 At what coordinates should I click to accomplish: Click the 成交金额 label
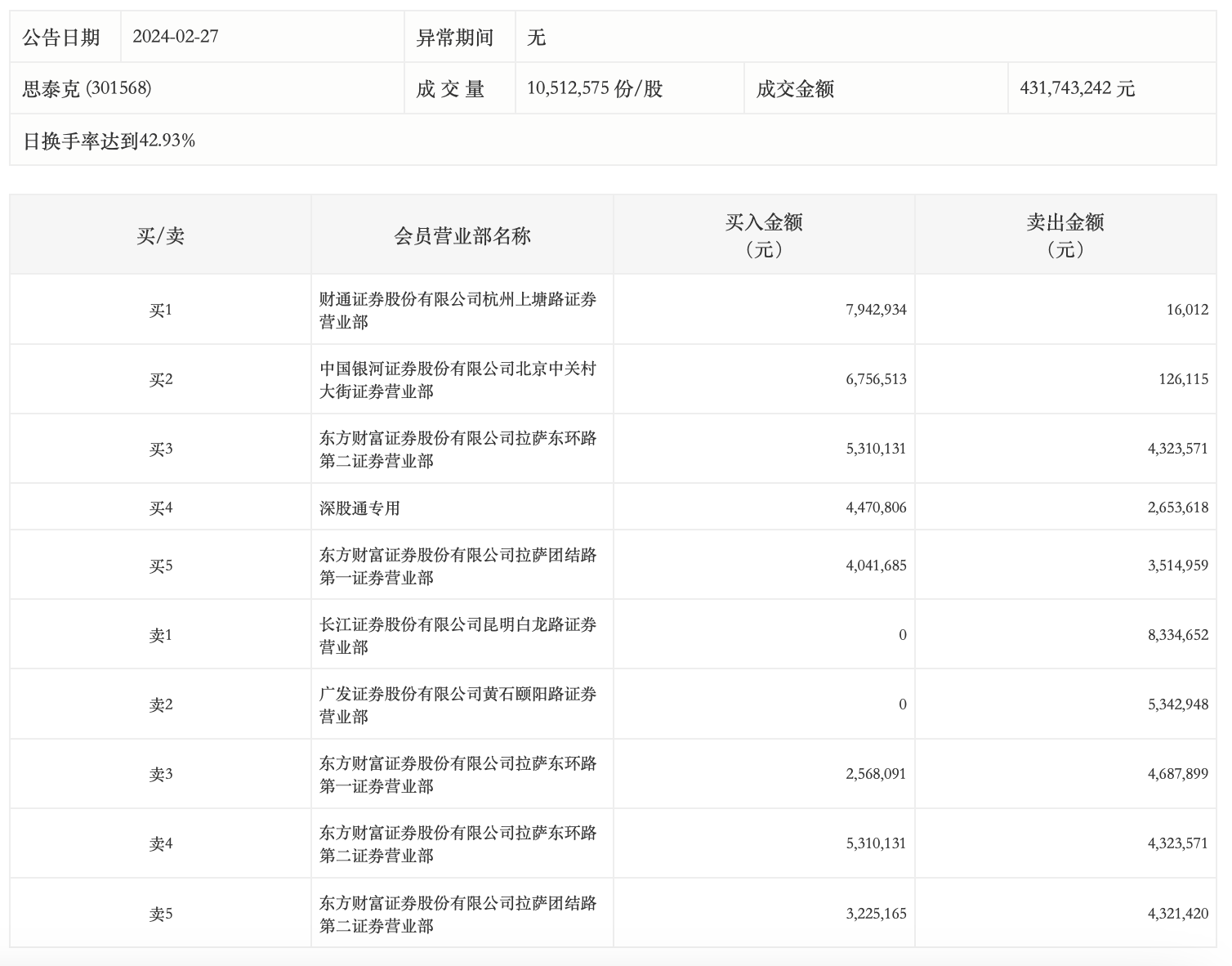point(795,89)
